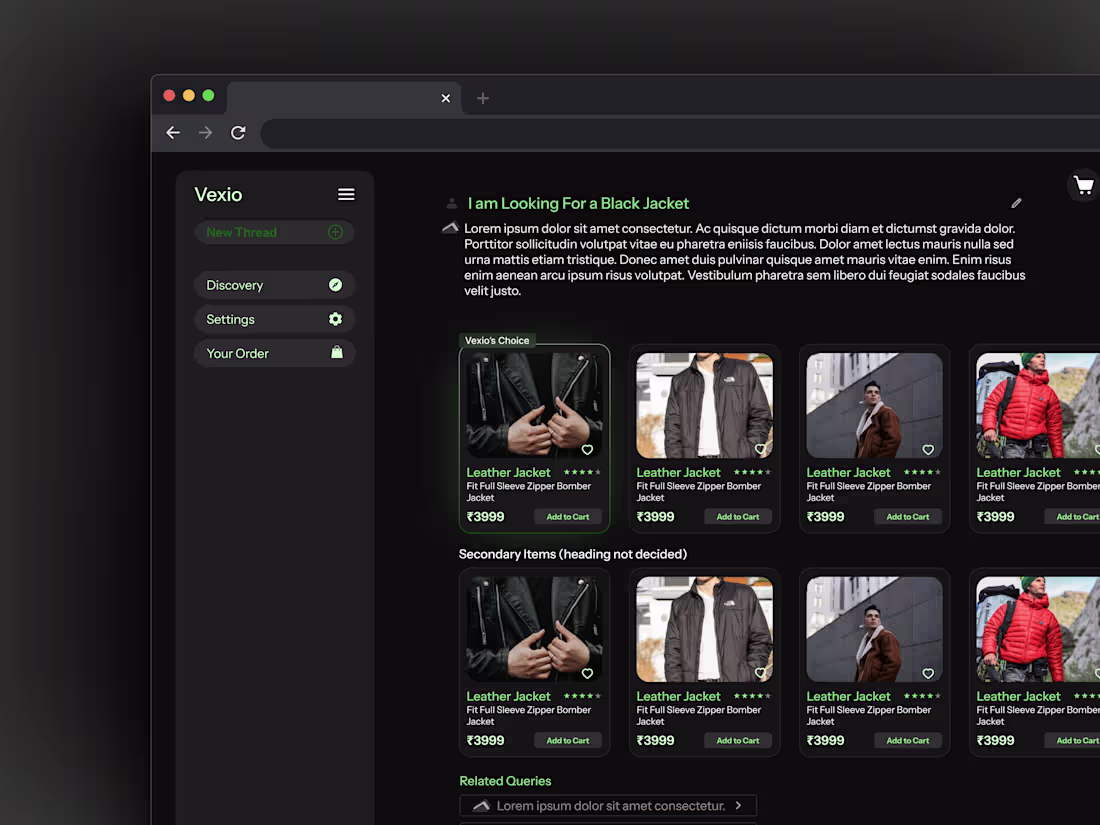Click the compass icon next to Discovery
This screenshot has width=1100, height=825.
click(x=335, y=285)
